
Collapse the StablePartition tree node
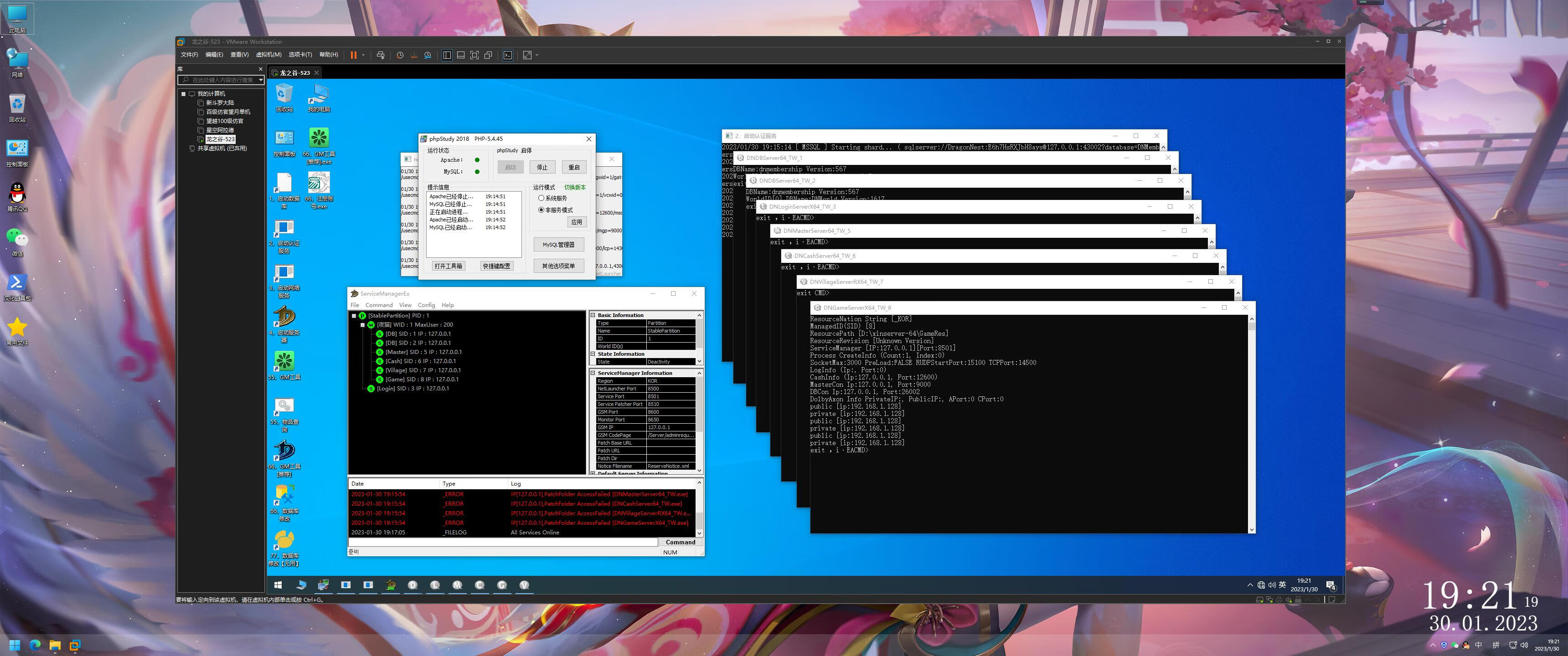tap(354, 316)
